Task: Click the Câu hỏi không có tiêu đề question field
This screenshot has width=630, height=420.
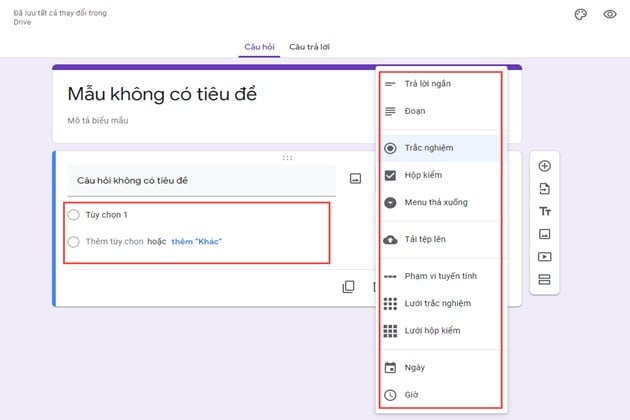Action: (201, 180)
